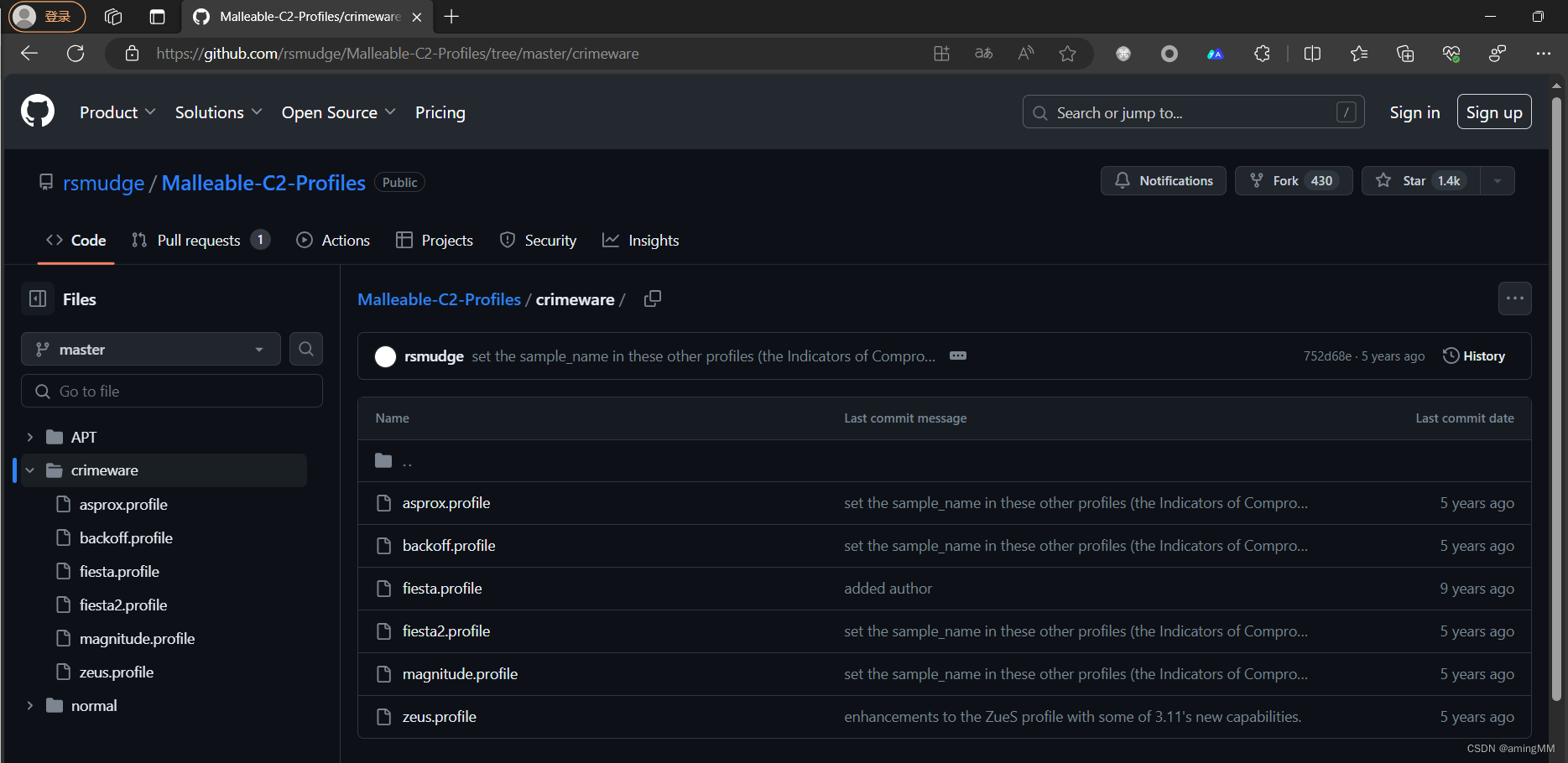
Task: Select zeus.profile in the sidebar tree
Action: [x=117, y=672]
